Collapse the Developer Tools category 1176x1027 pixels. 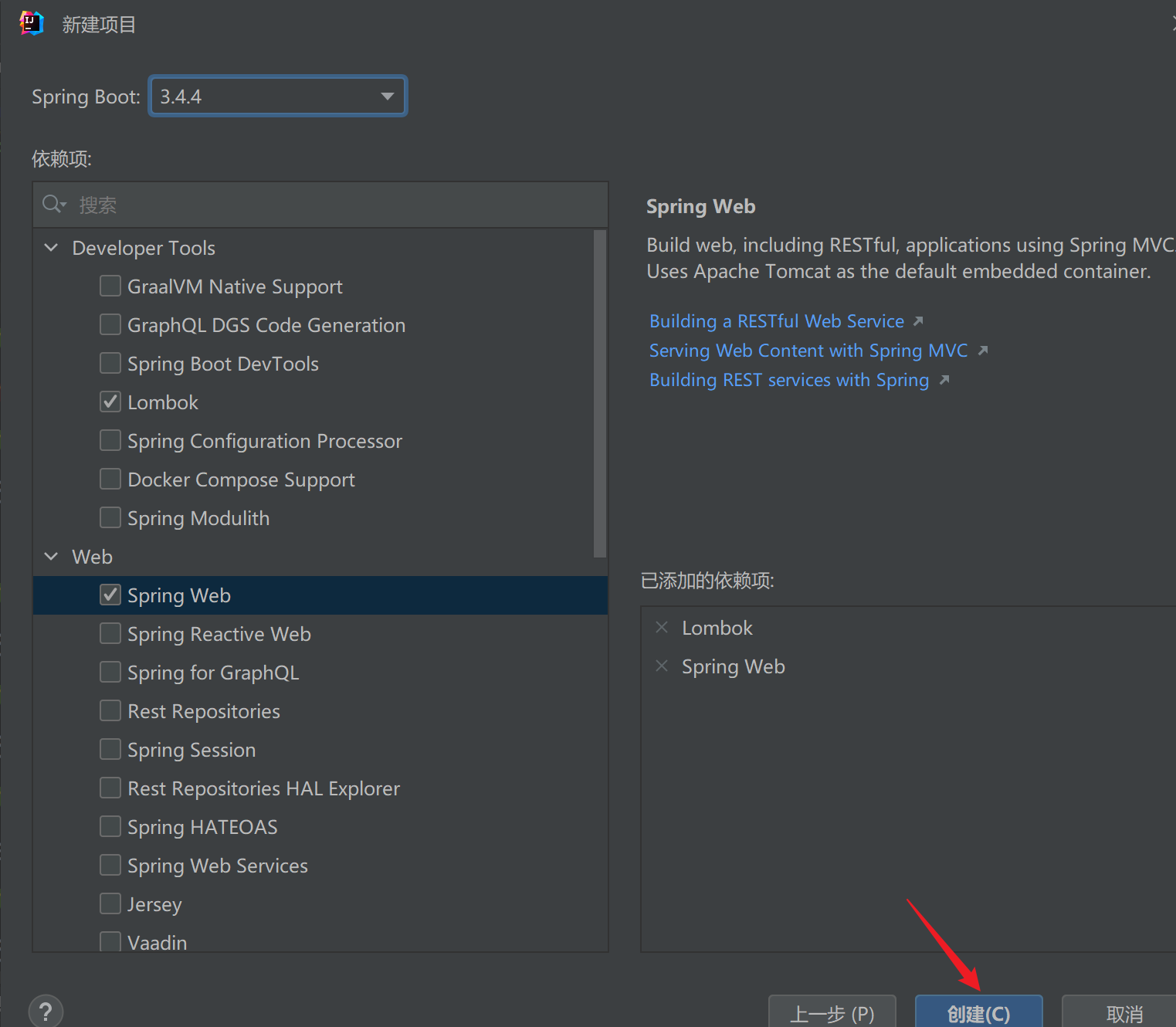tap(52, 248)
